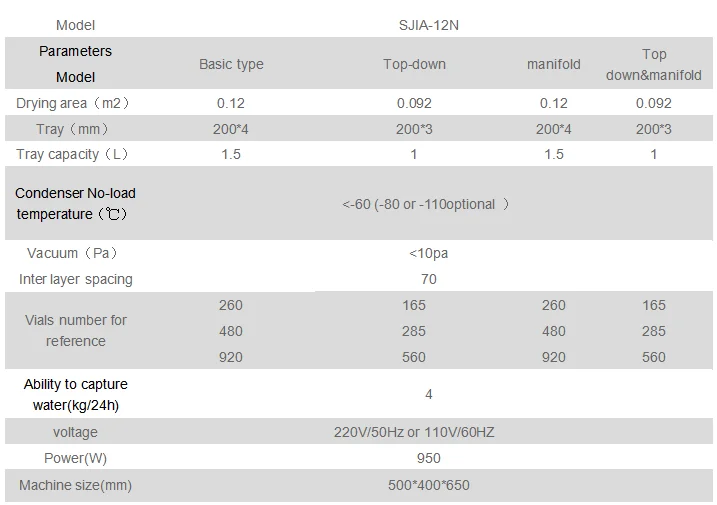This screenshot has width=717, height=505.
Task: Select the "Vials number for reference" label
Action: 76,330
